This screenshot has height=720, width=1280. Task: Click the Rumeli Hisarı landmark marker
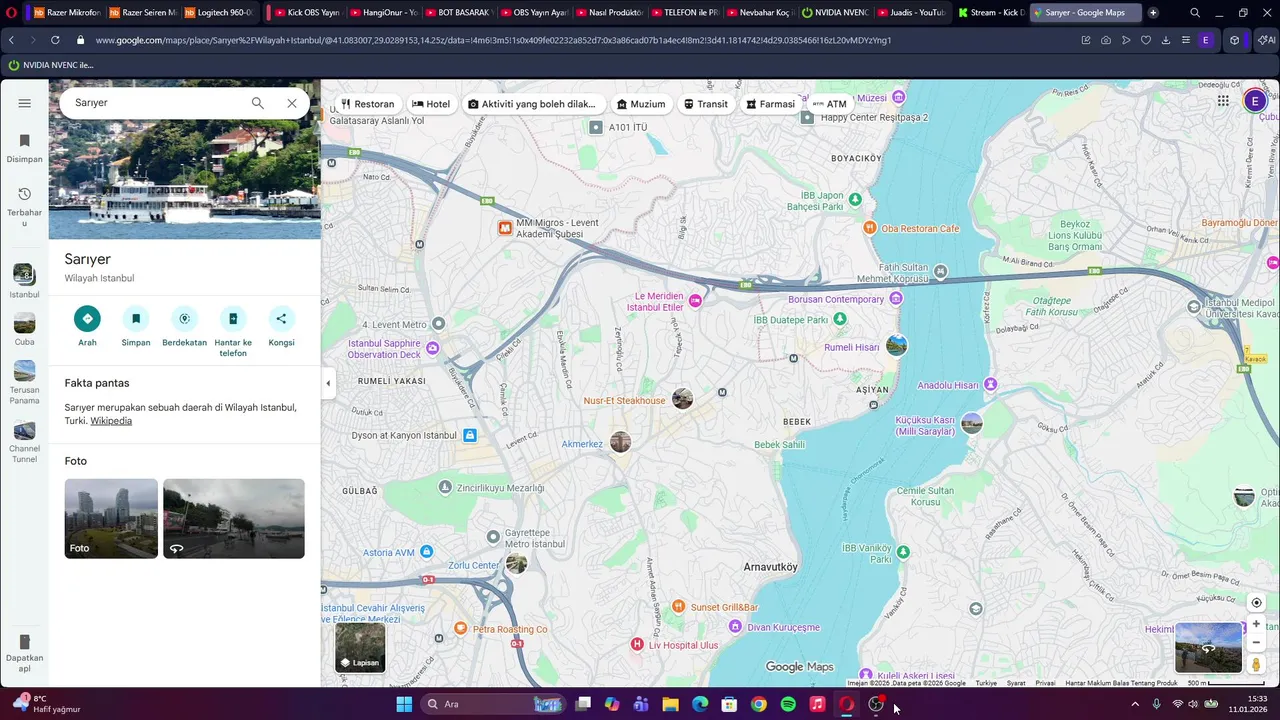coord(896,346)
